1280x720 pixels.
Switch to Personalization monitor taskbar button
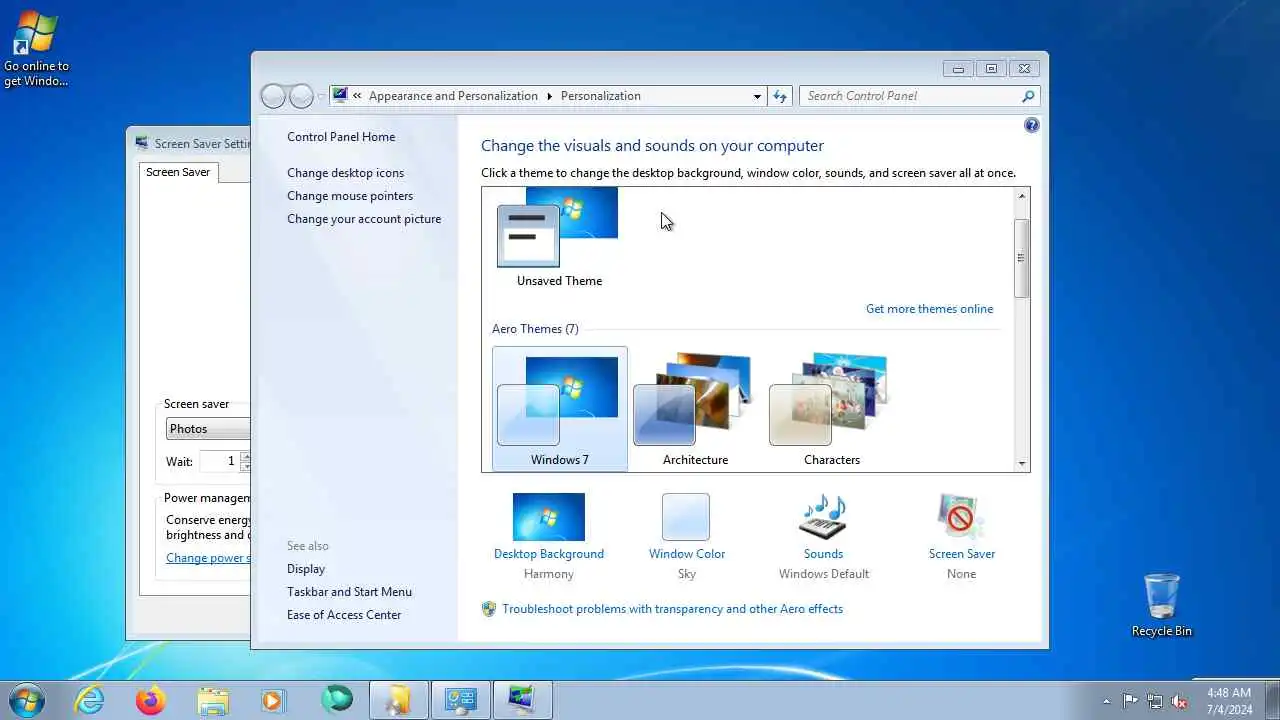523,700
